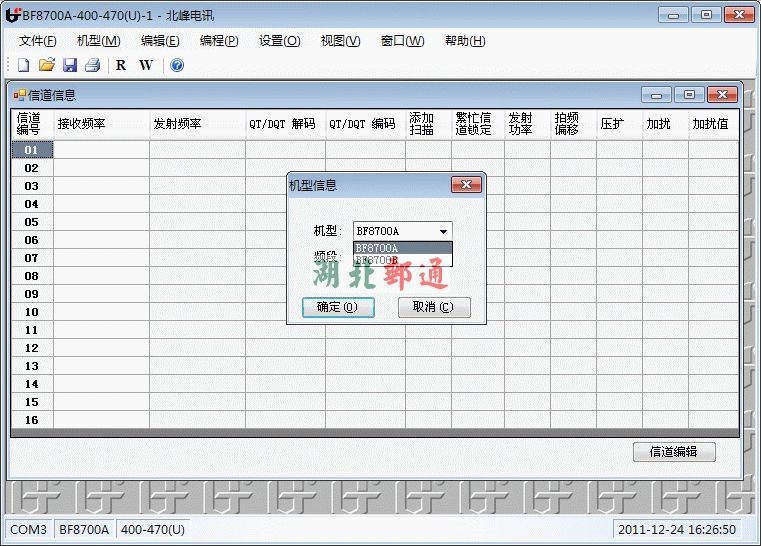The height and width of the screenshot is (546, 761).
Task: Choose BF8700B in the model list
Action: 402,260
